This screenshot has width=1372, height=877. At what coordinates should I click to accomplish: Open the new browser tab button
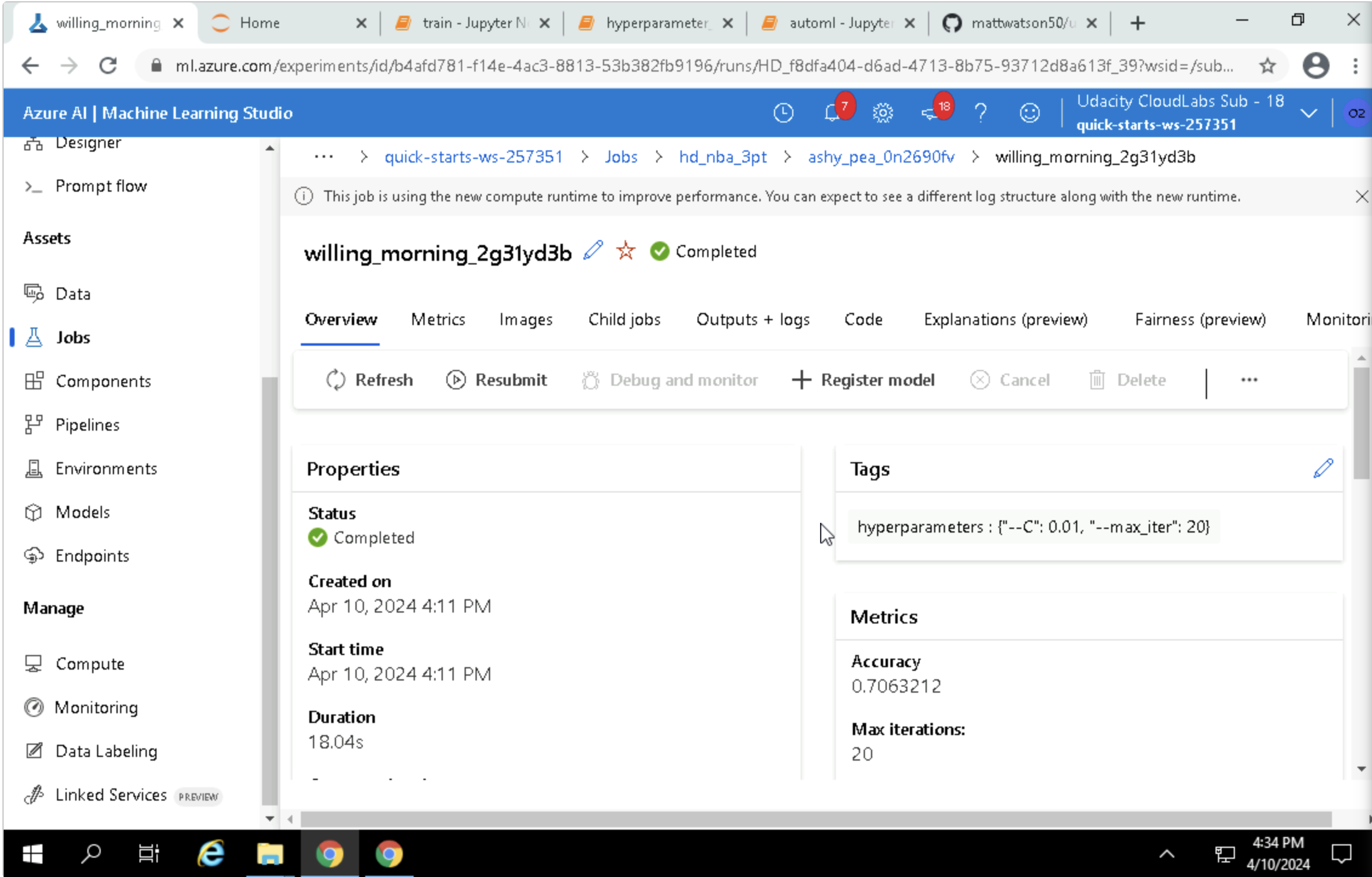[1137, 23]
